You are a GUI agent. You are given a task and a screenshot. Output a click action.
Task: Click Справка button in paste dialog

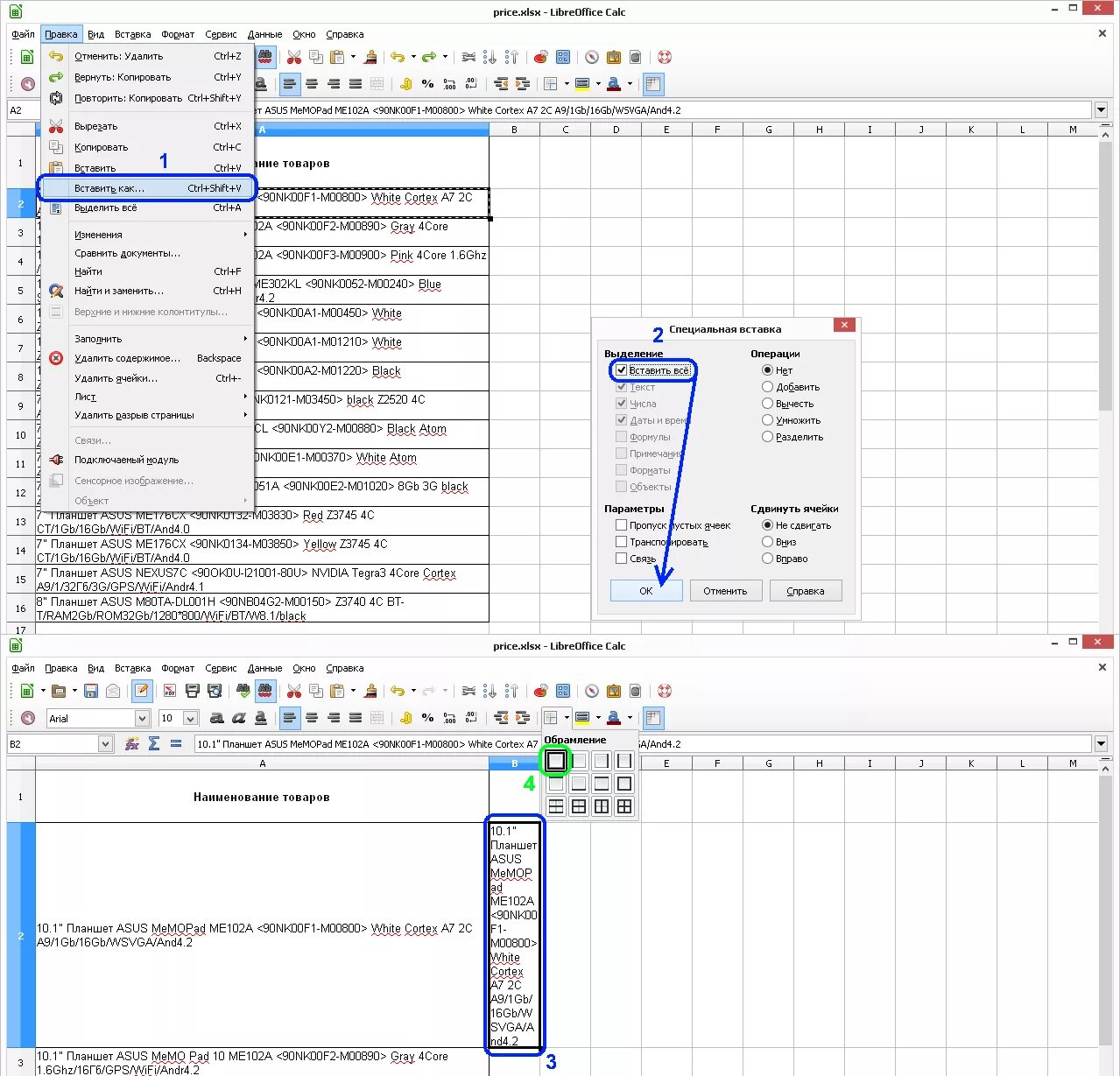pyautogui.click(x=806, y=591)
